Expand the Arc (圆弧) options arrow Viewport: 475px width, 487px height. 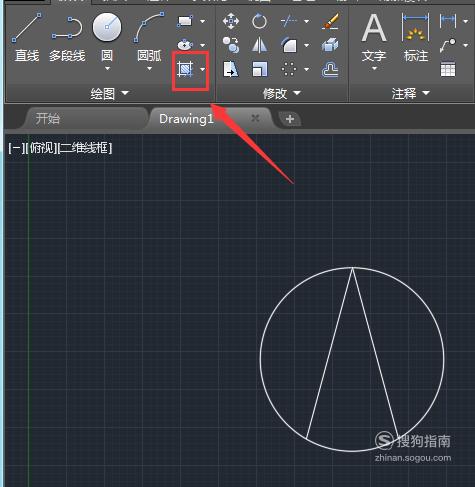point(149,69)
